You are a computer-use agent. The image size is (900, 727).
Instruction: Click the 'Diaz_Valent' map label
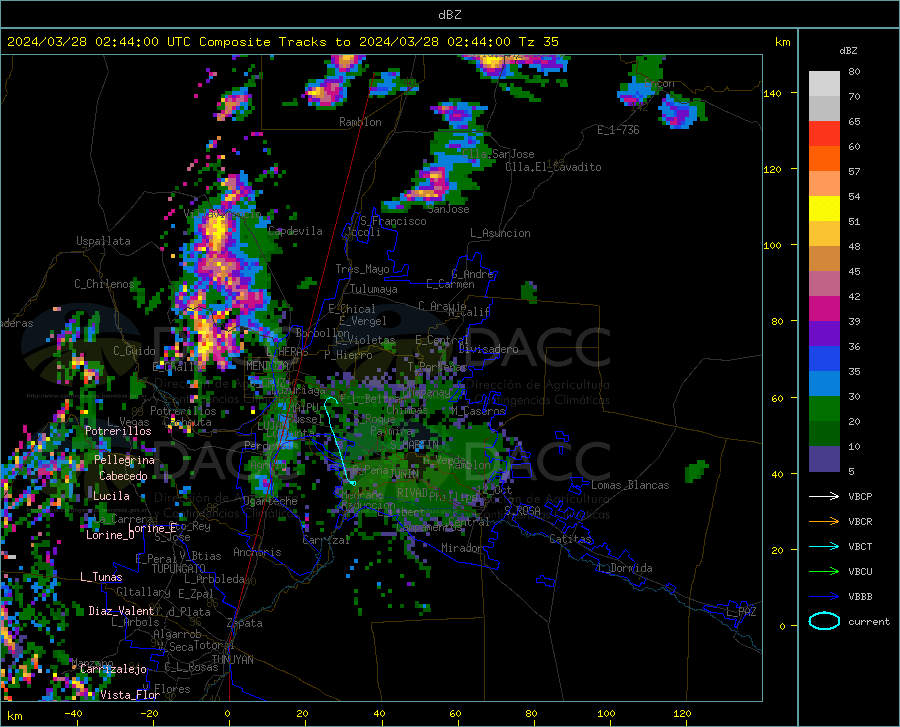121,611
